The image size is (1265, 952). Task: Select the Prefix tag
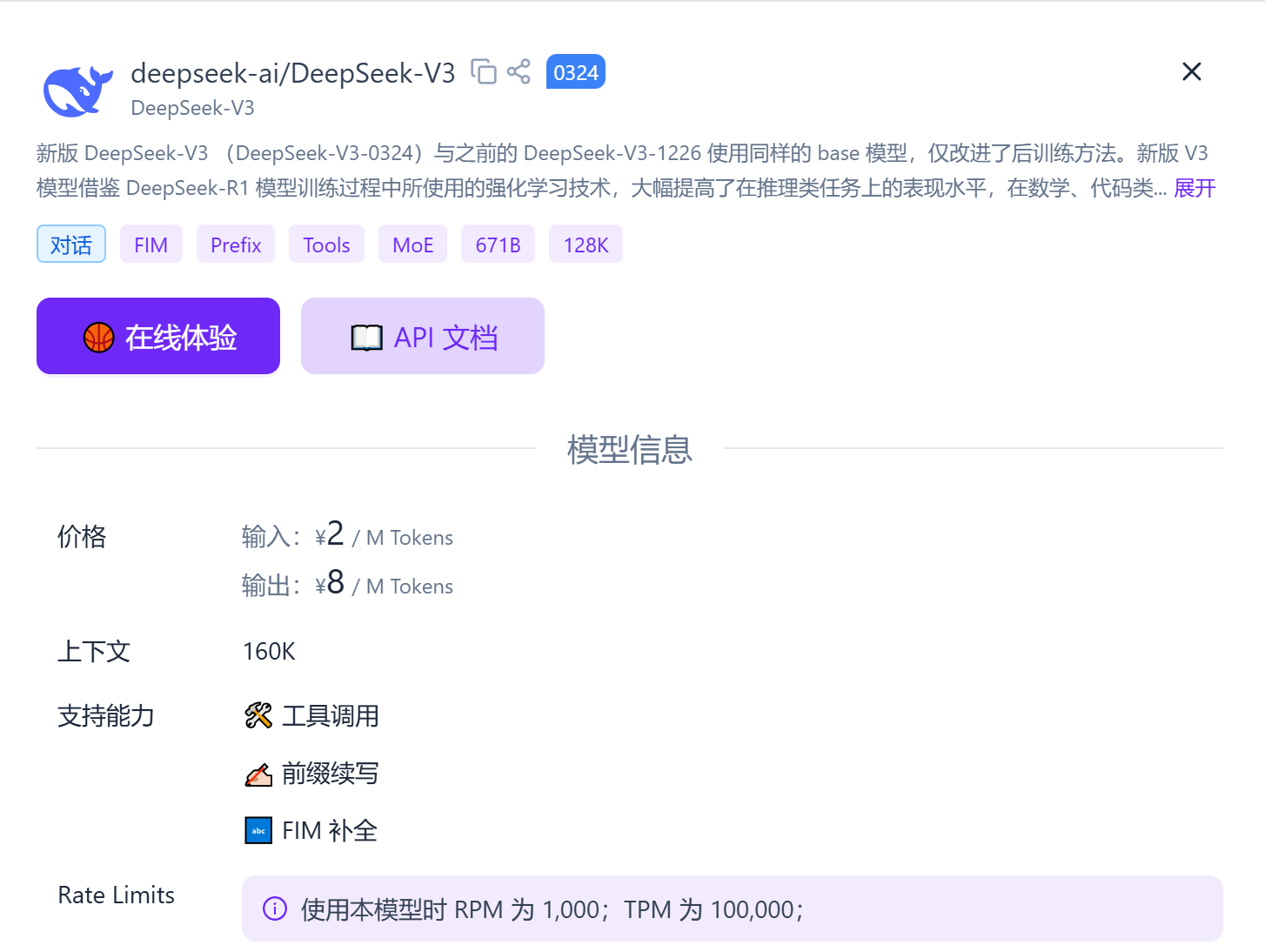coord(236,244)
